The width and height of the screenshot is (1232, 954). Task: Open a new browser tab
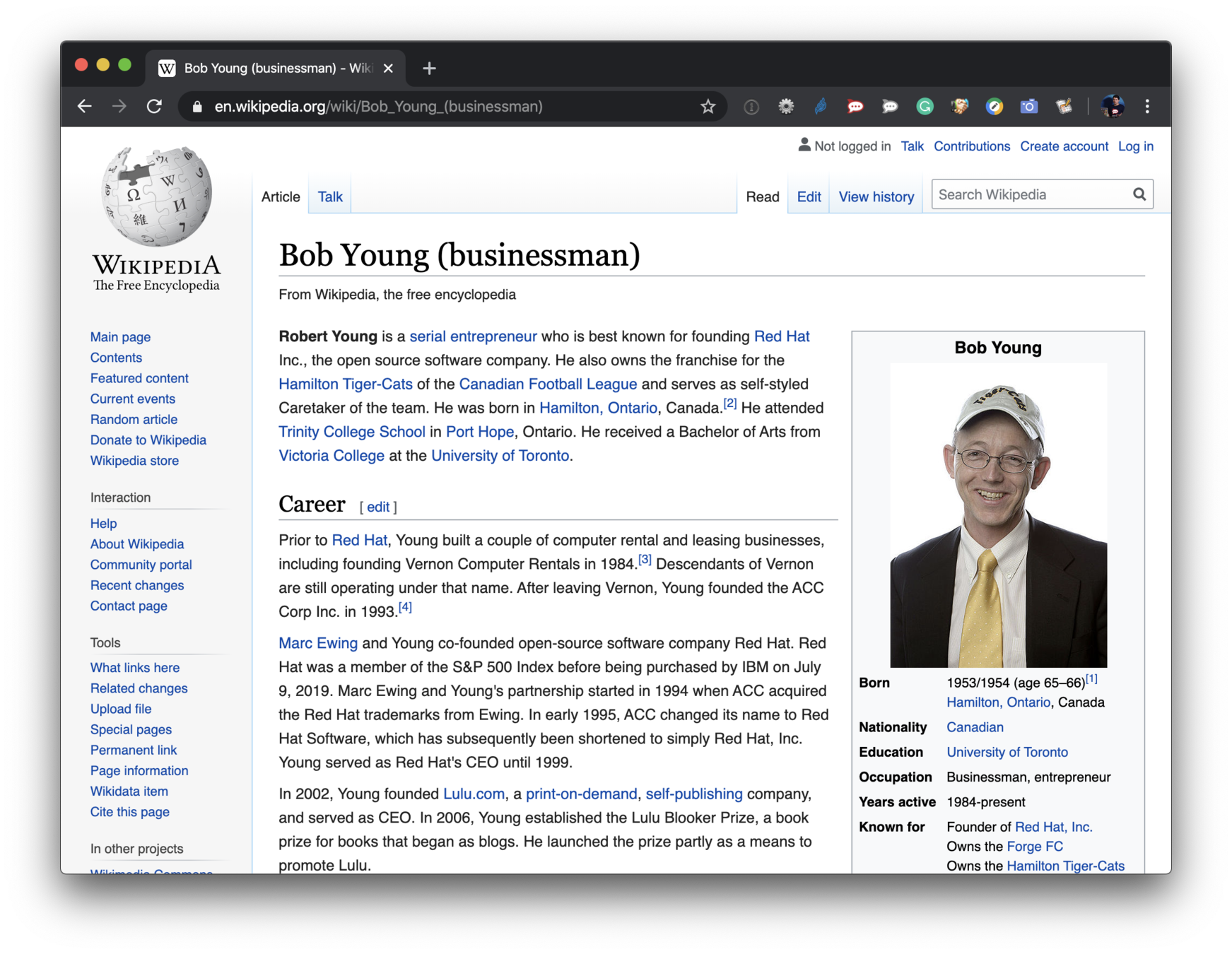click(429, 69)
